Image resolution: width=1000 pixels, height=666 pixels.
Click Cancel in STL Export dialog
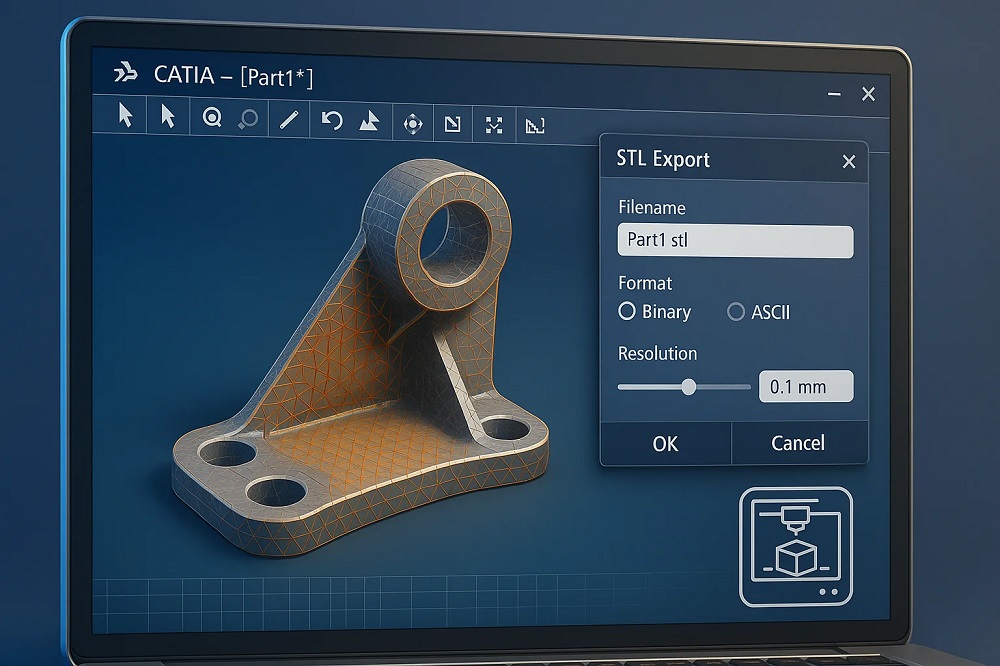(798, 443)
